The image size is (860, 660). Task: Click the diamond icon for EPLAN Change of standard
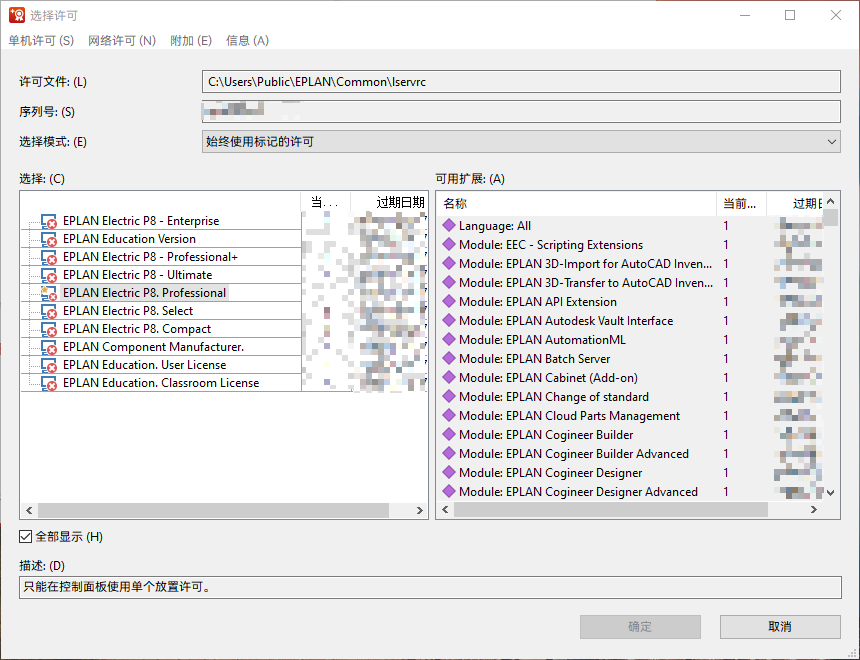click(449, 396)
